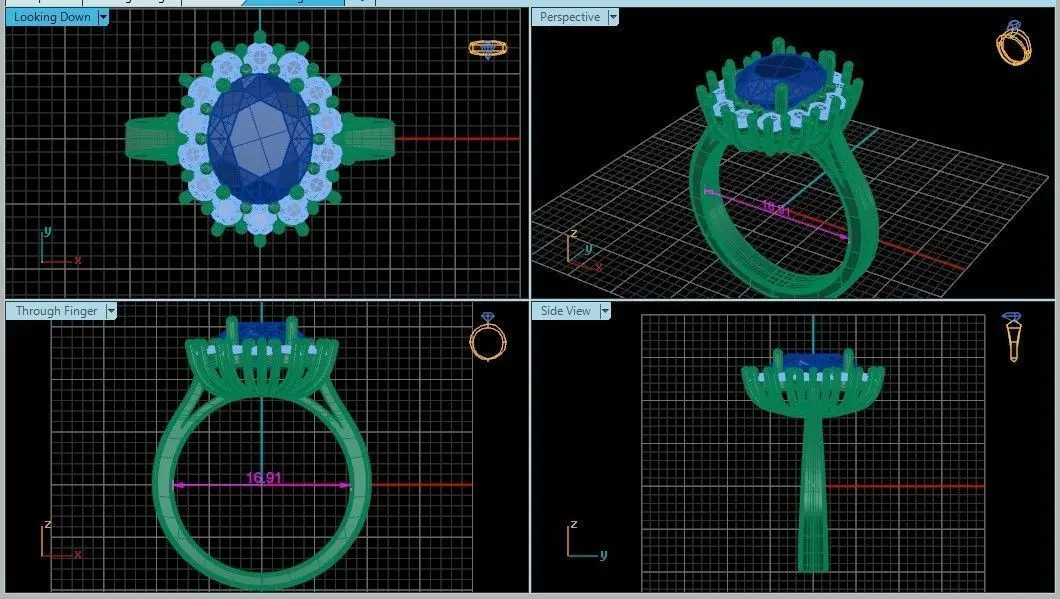Open the Through Finger viewport dropdown arrow

point(112,311)
